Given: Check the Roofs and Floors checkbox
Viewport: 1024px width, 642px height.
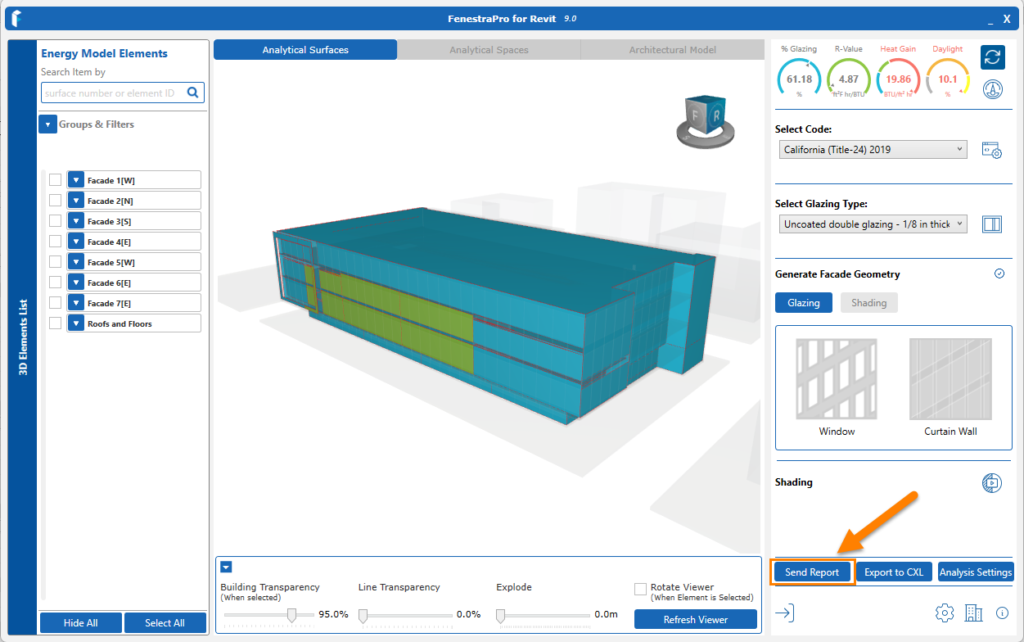Looking at the screenshot, I should [x=56, y=323].
